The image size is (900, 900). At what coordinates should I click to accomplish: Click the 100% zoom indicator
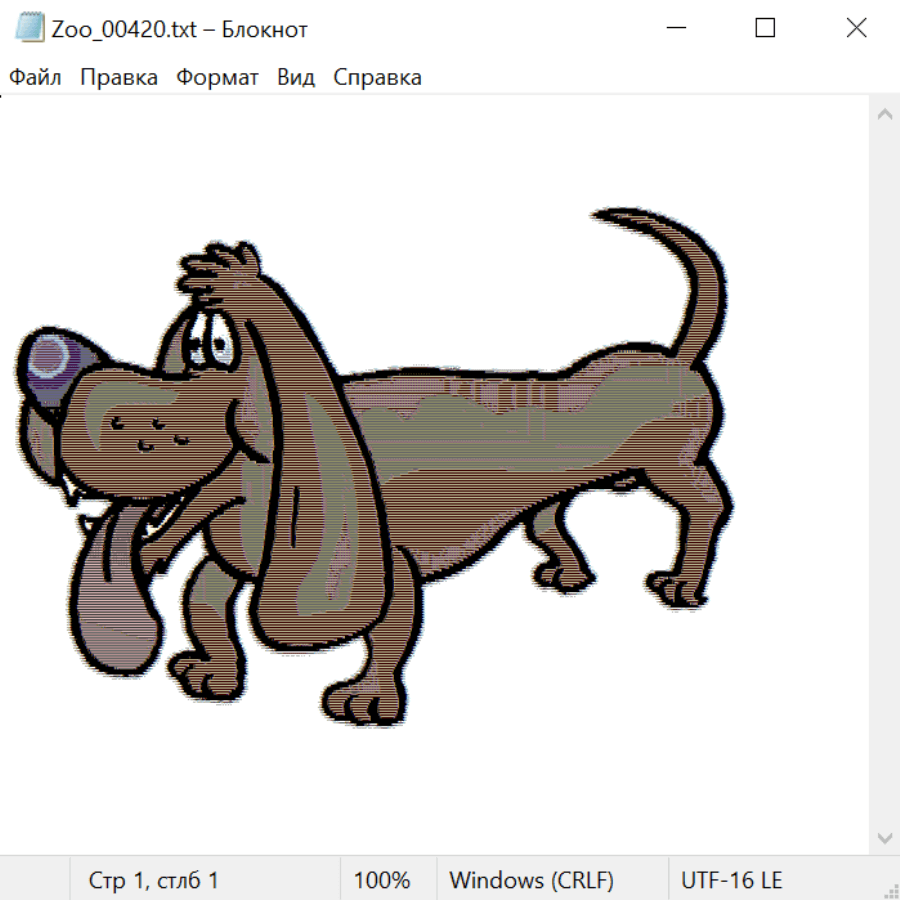point(382,881)
